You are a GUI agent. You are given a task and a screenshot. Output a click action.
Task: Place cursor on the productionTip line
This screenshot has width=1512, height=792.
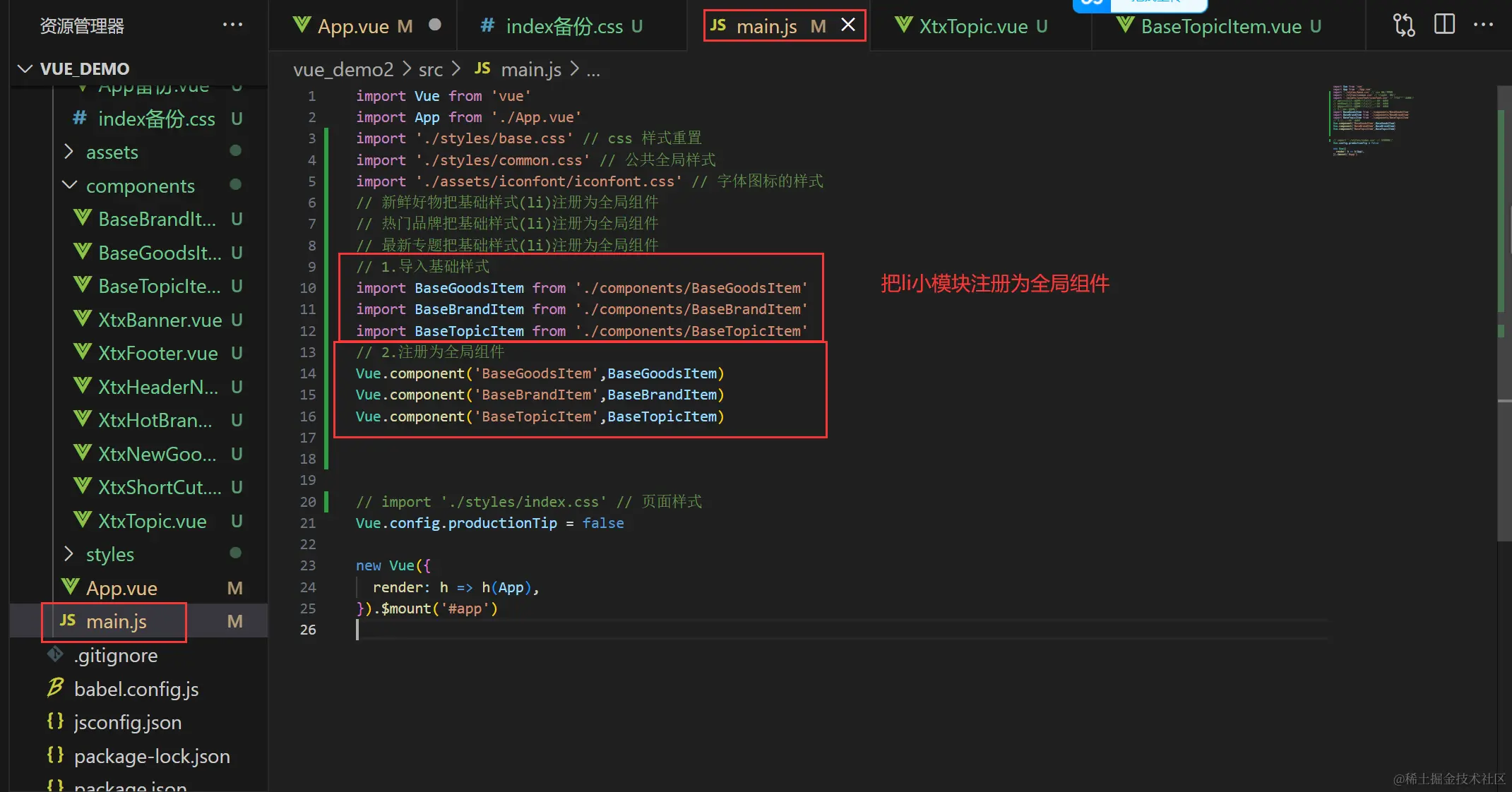point(489,523)
